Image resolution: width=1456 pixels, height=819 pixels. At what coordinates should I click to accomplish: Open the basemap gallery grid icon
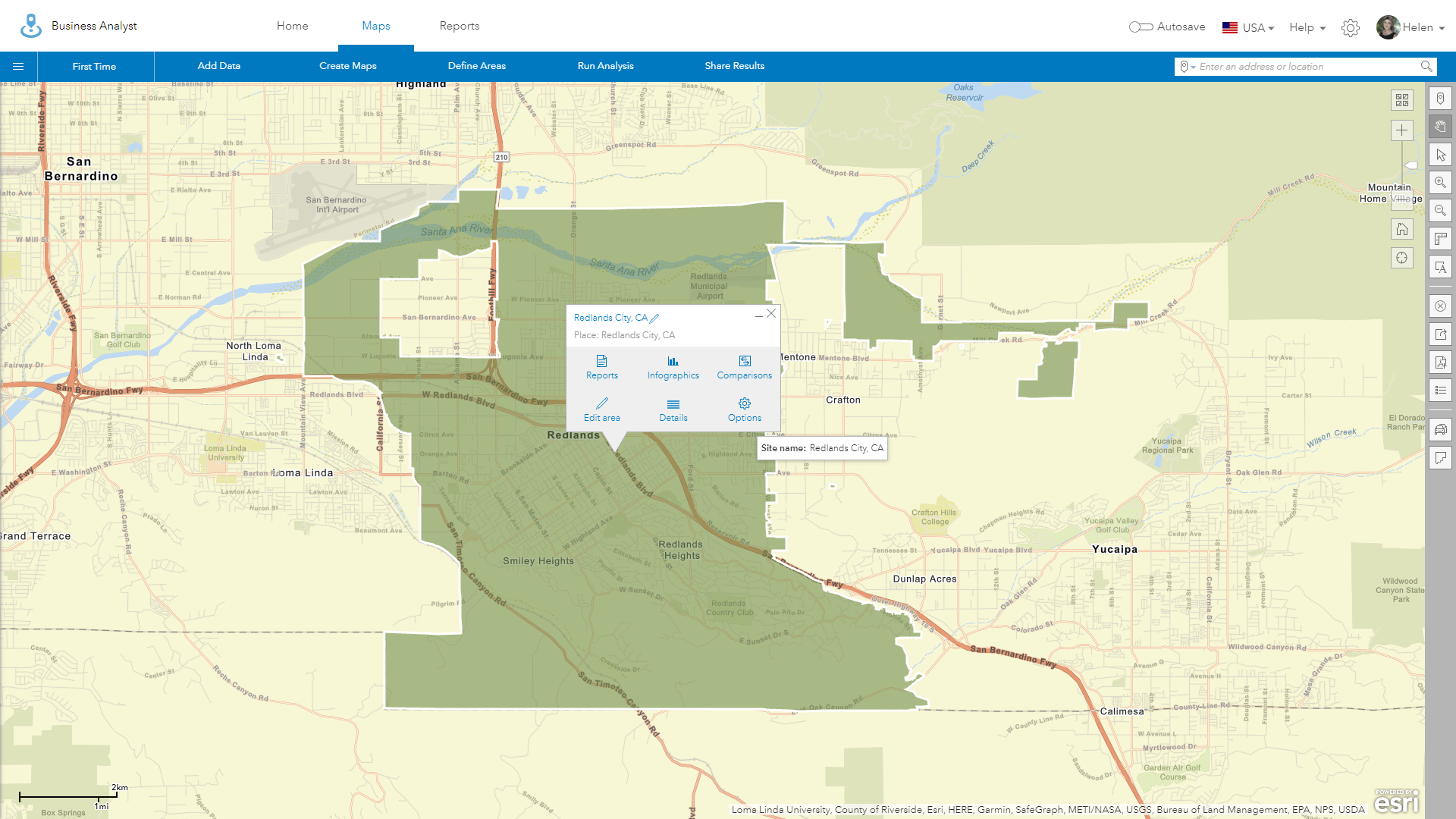point(1401,100)
